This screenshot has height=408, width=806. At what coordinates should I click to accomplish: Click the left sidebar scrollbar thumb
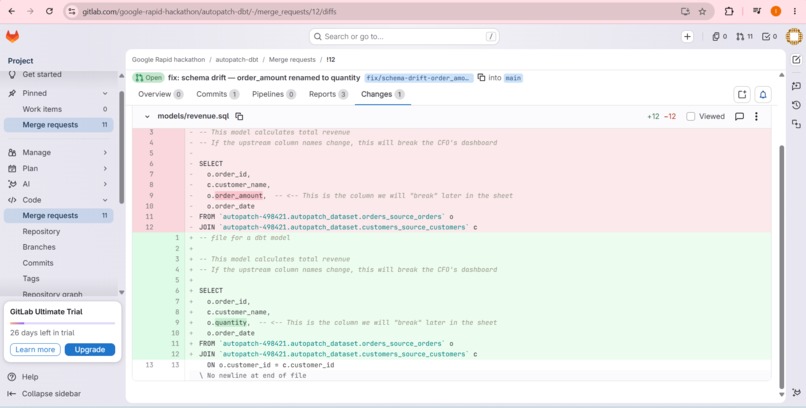point(122,147)
